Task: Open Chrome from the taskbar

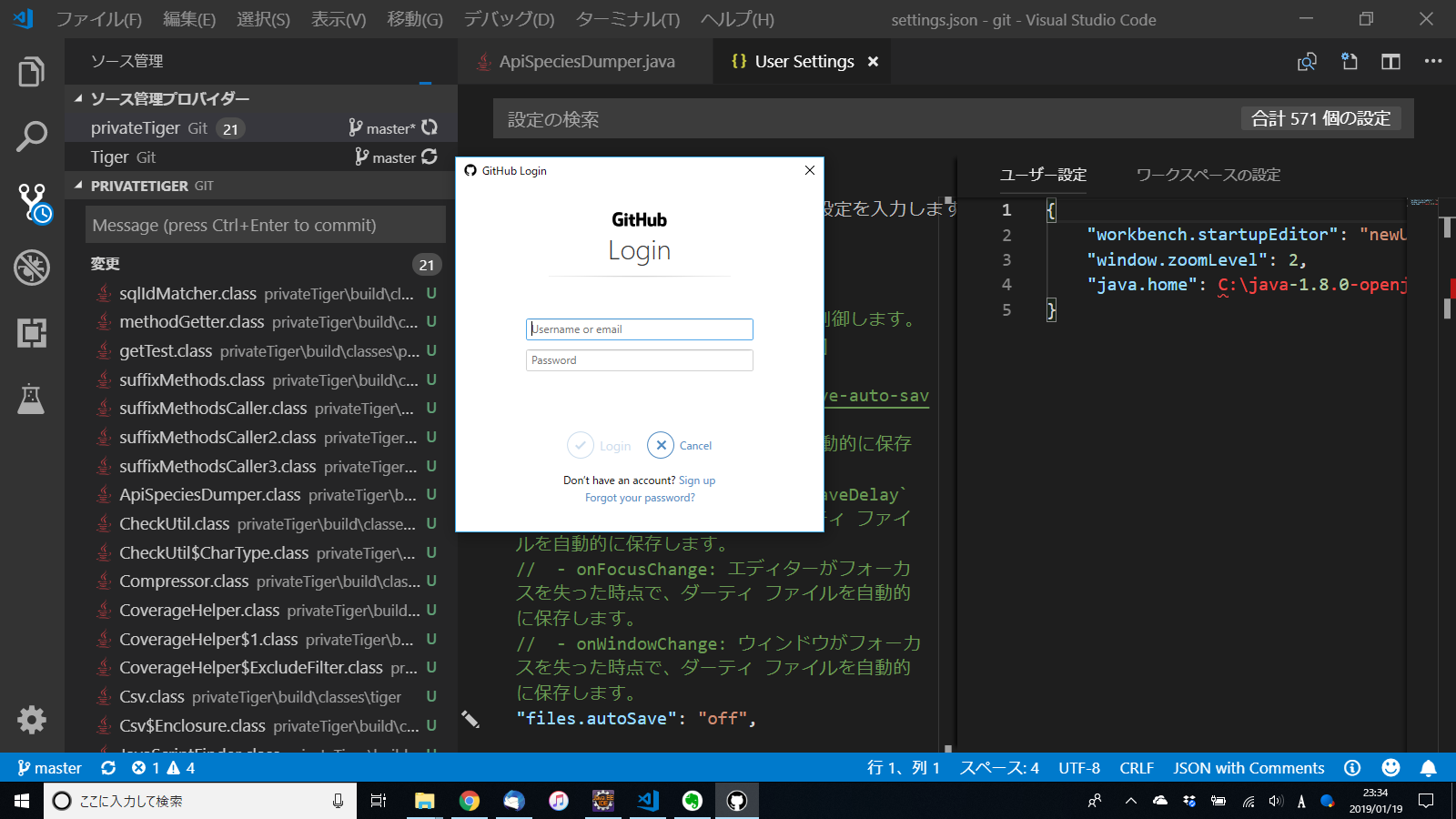Action: (470, 801)
